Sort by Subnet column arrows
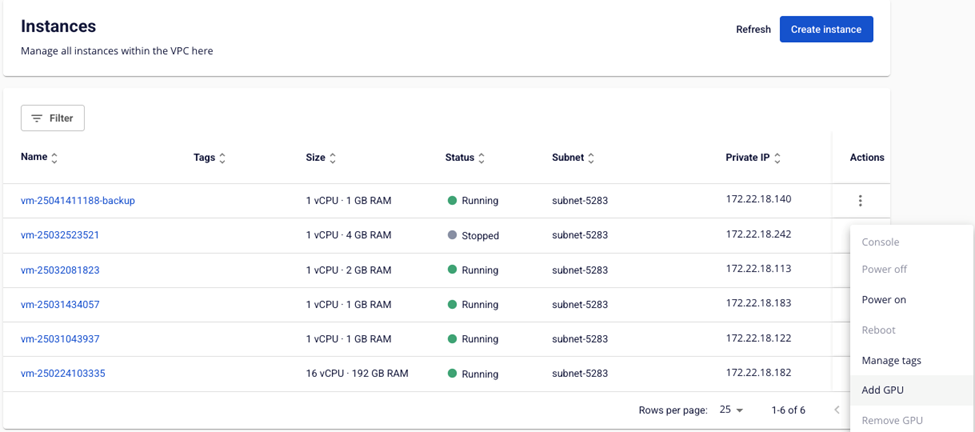The height and width of the screenshot is (432, 975). [x=591, y=158]
